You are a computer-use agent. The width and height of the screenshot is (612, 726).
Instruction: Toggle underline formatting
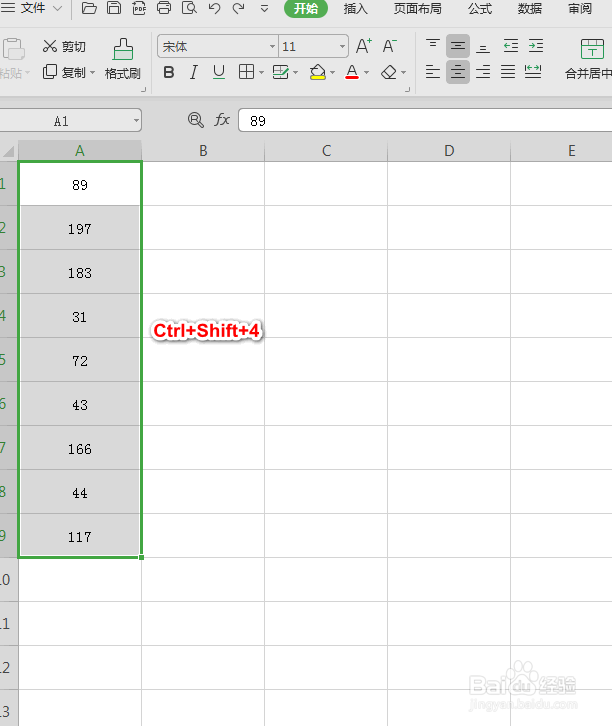click(219, 72)
